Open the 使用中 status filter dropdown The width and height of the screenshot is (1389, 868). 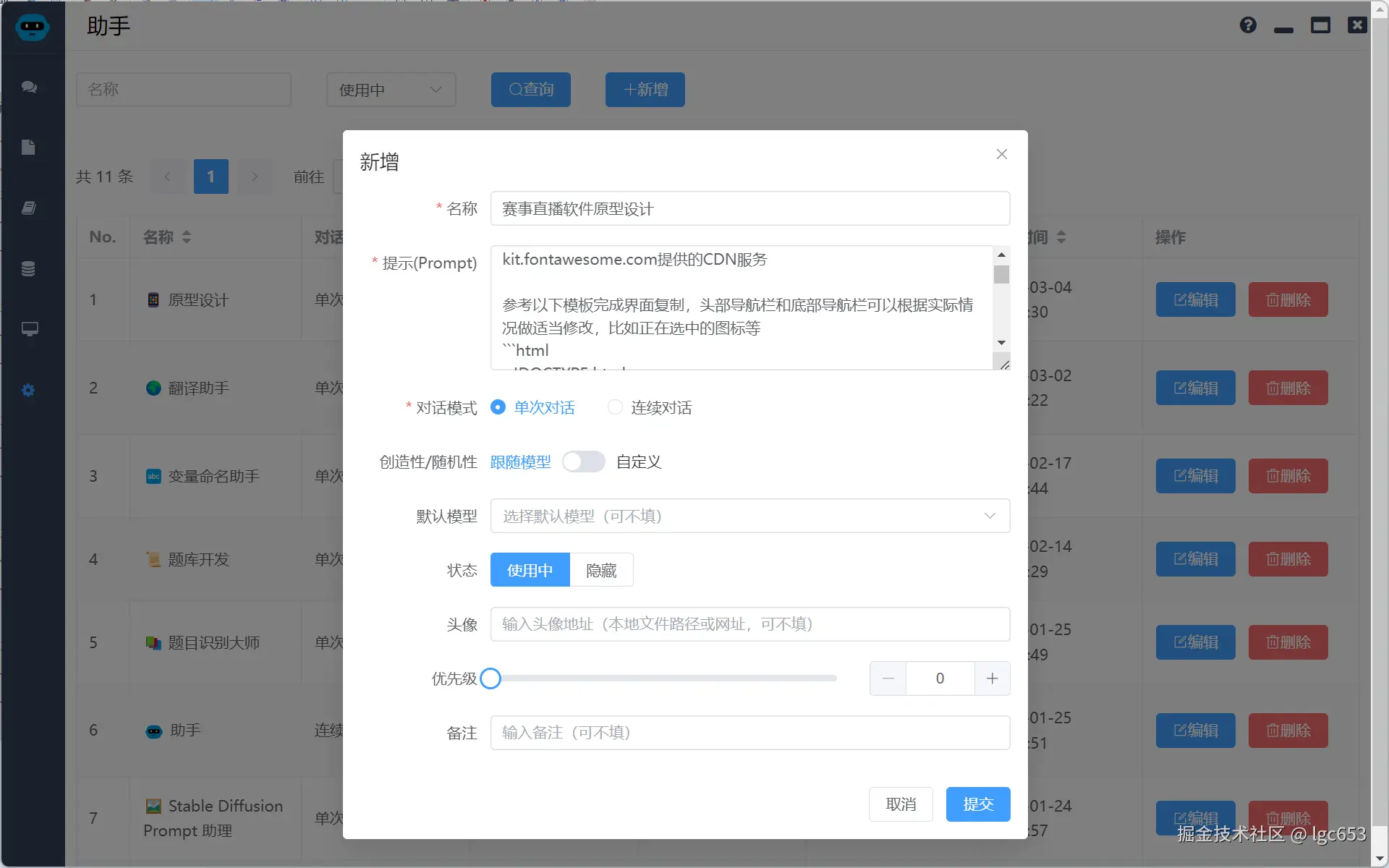(391, 90)
